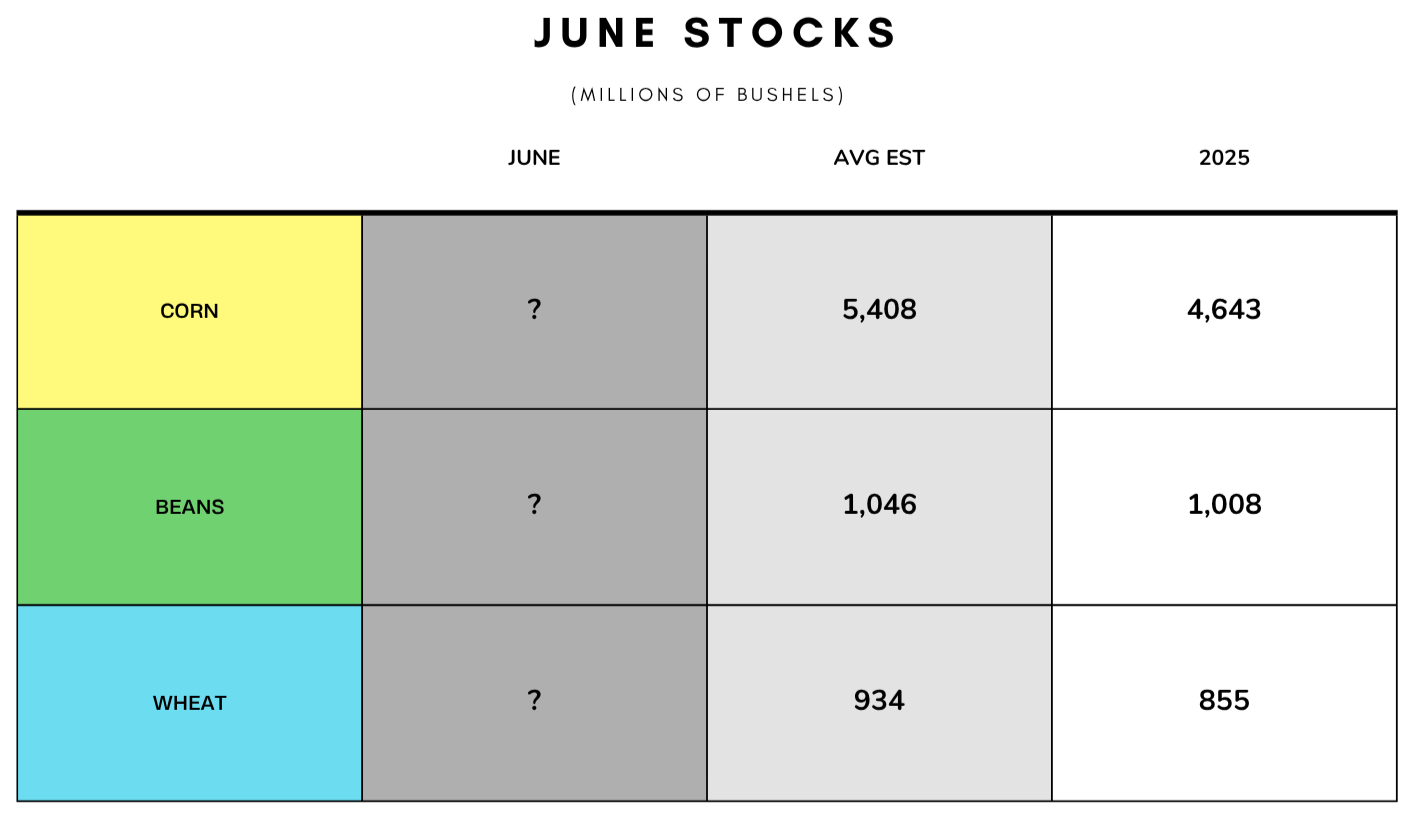Select corn average estimate 5,408
Viewport: 1414px width, 814px height.
879,310
